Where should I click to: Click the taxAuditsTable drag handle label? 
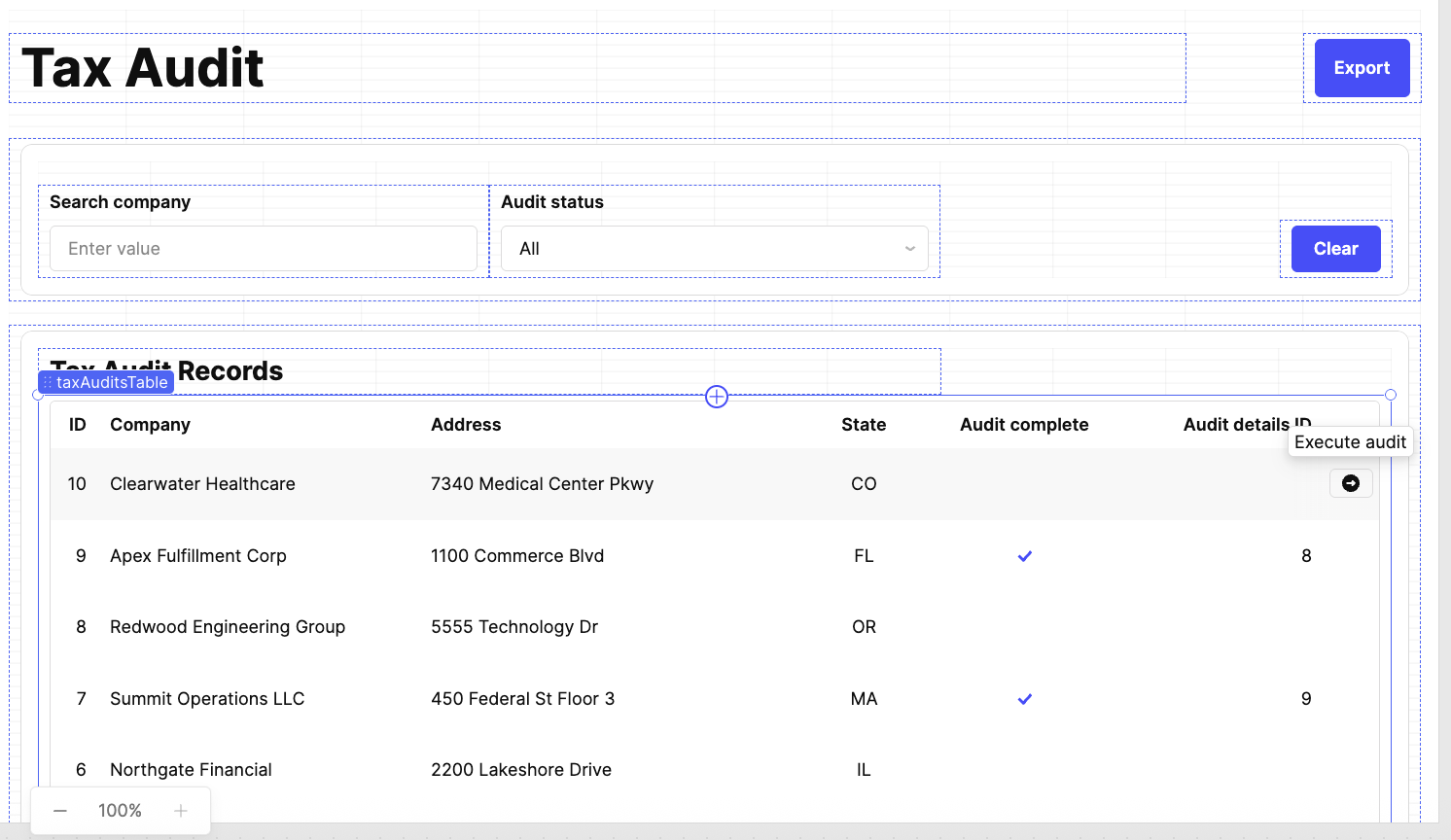[106, 382]
